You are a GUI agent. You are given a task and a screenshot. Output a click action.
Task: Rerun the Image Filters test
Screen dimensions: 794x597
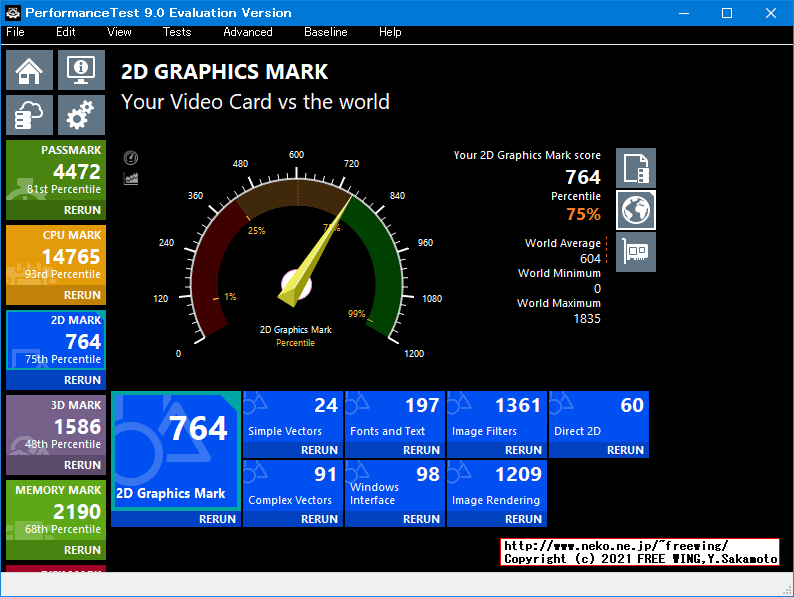[x=523, y=450]
